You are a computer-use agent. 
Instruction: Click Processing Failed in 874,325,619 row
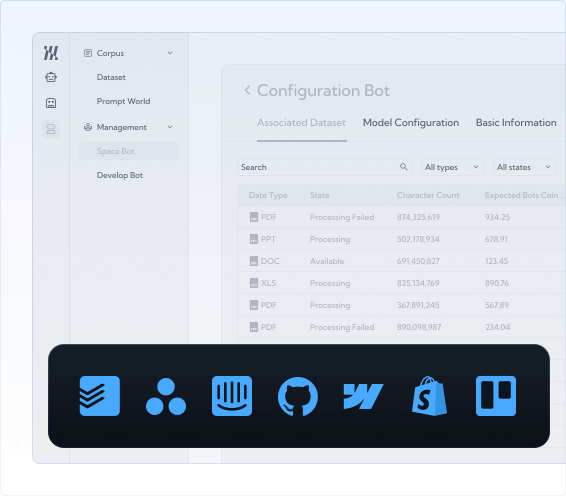[x=342, y=217]
